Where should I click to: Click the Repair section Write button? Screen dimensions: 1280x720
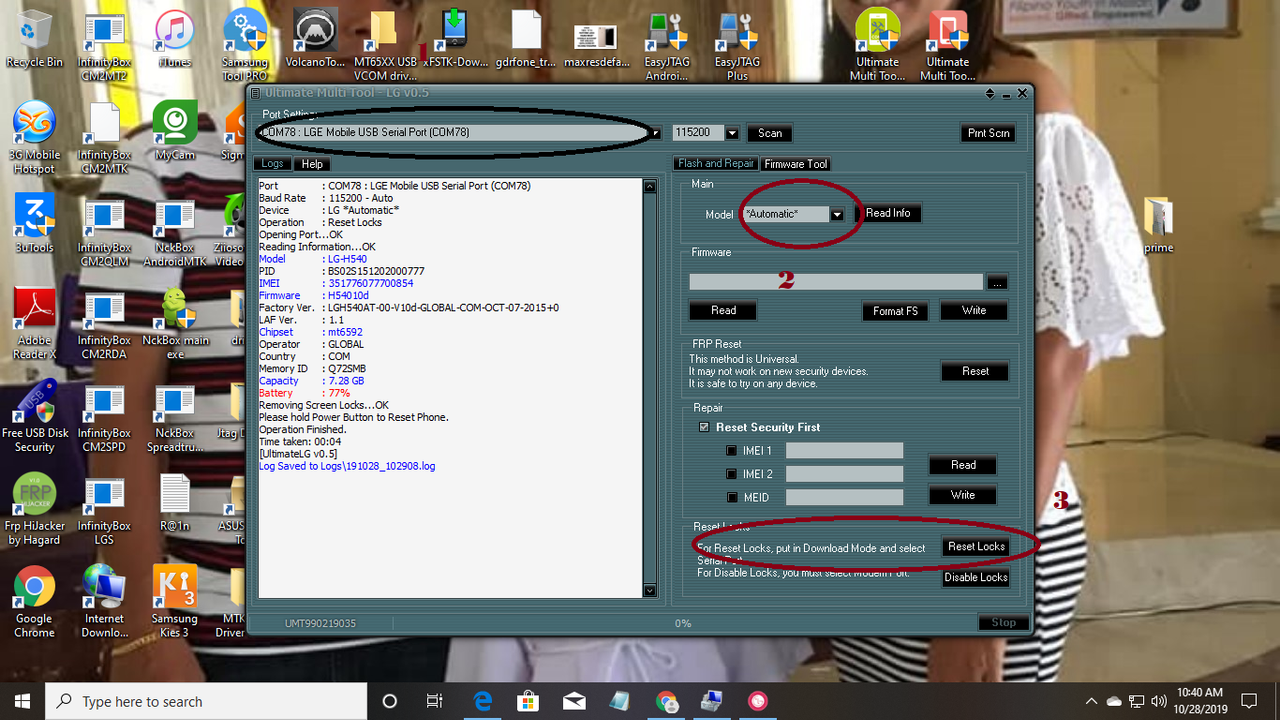coord(963,495)
